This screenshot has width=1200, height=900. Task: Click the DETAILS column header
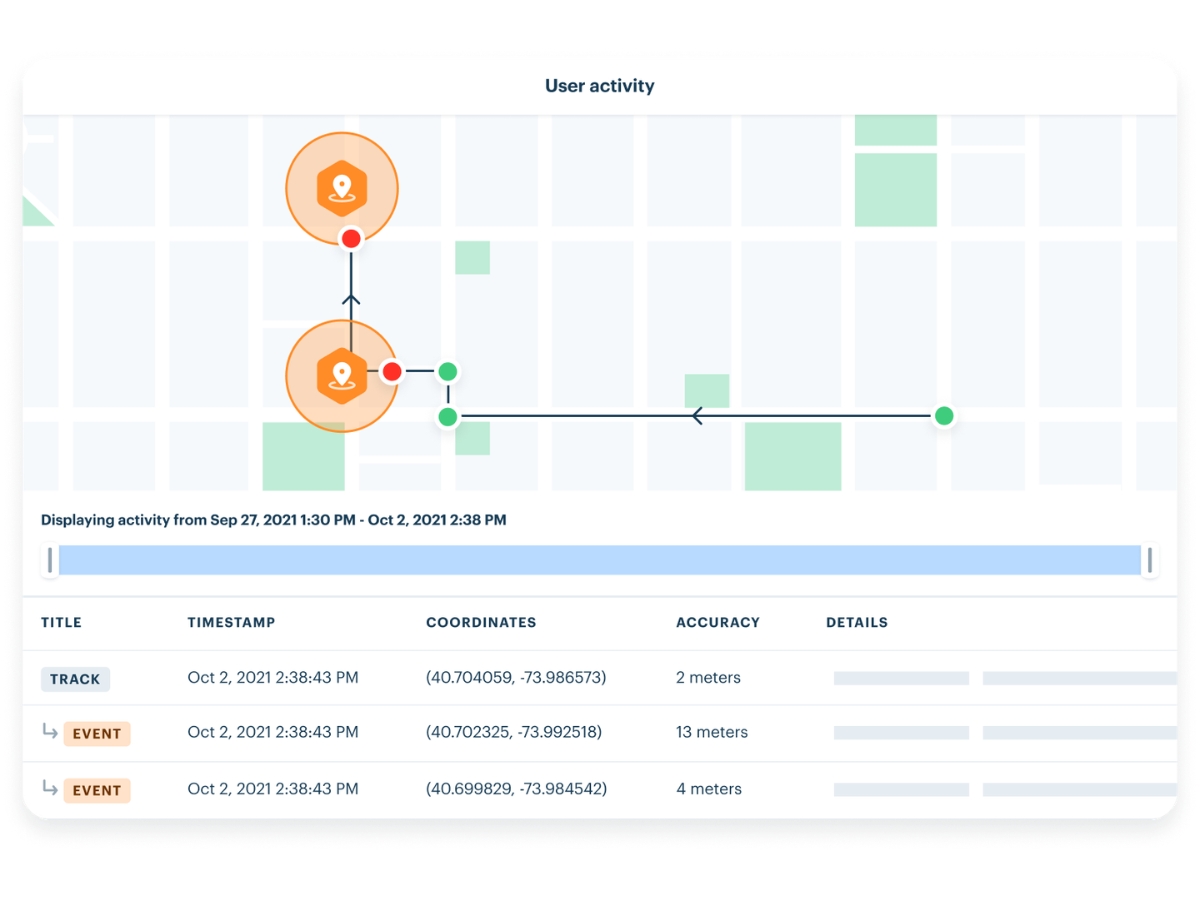click(x=857, y=622)
